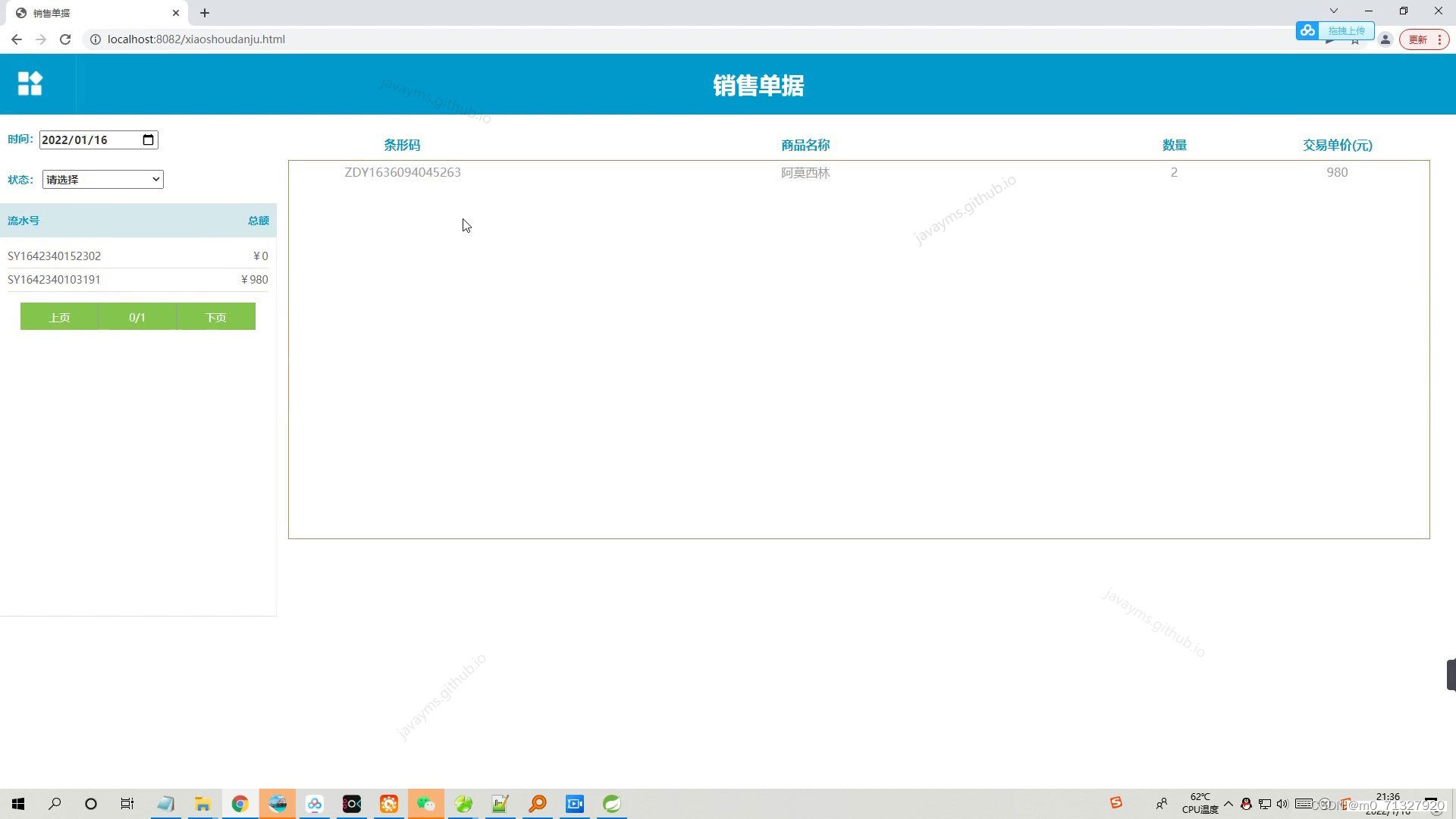Click the 上页 previous page button
Viewport: 1456px width, 819px height.
(x=59, y=317)
